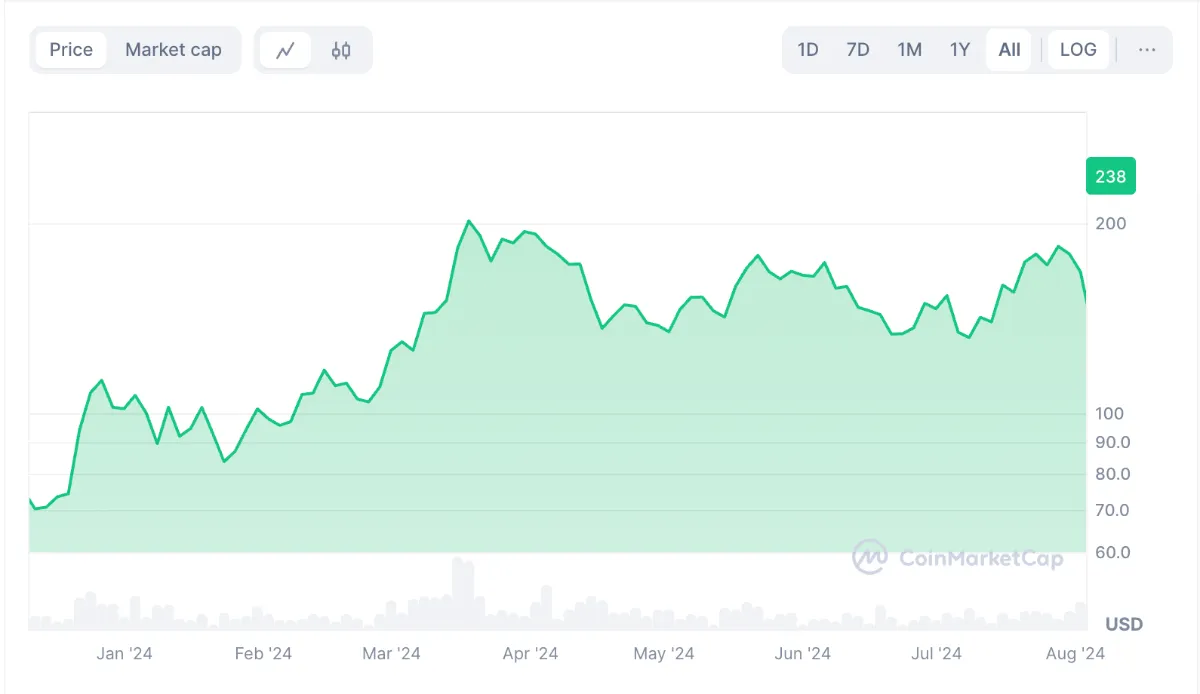Viewport: 1200px width, 694px height.
Task: Choose the 1M time range
Action: (909, 50)
